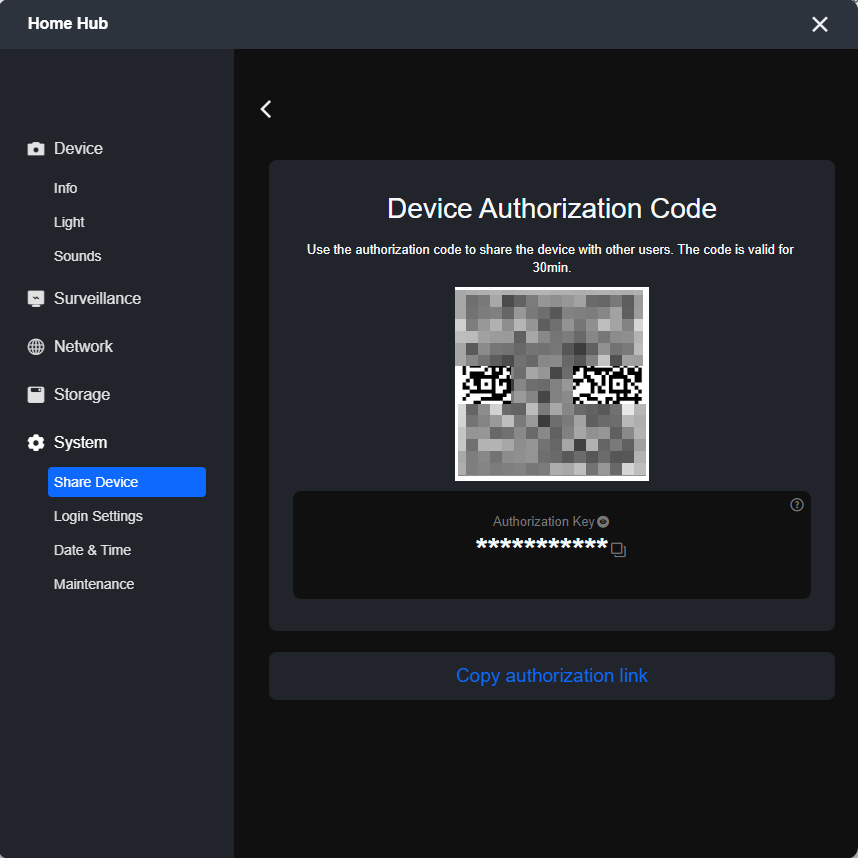The height and width of the screenshot is (858, 858).
Task: Select Share Device menu item
Action: tap(127, 482)
